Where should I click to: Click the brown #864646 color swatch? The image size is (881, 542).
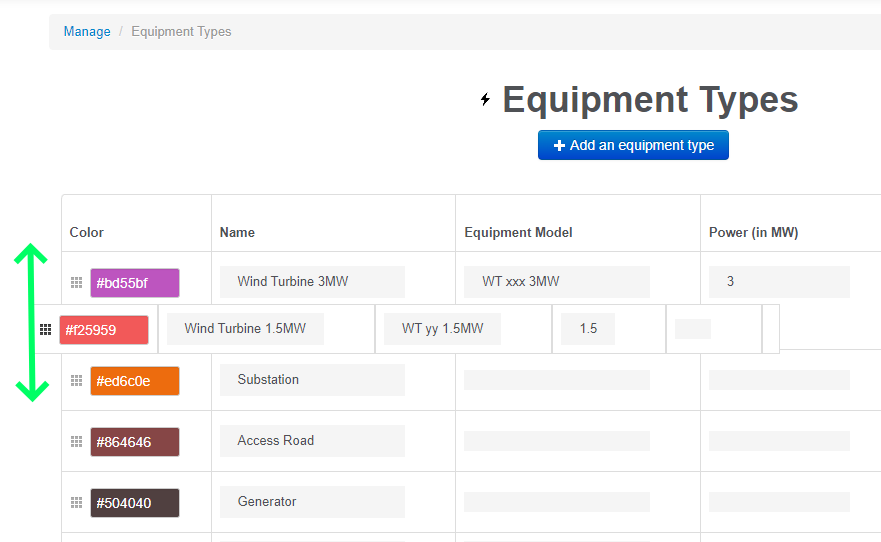click(134, 442)
